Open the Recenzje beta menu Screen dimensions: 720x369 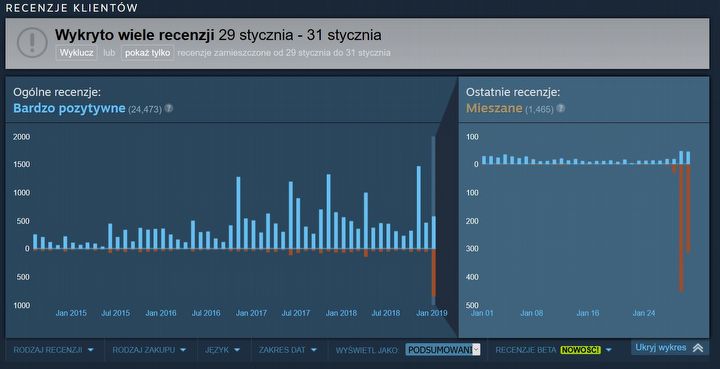coord(553,350)
